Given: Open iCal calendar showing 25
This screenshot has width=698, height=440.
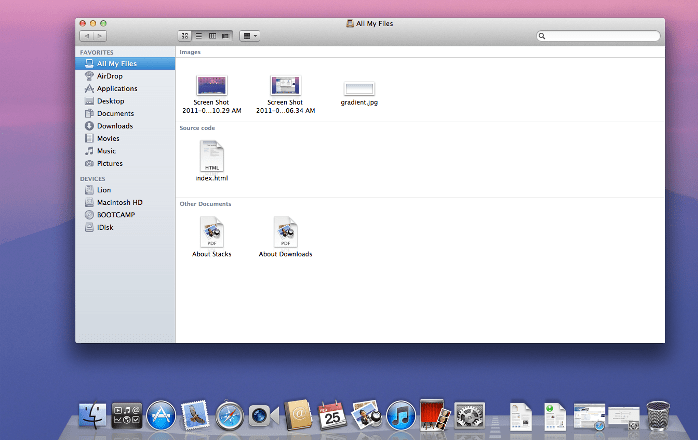Looking at the screenshot, I should [332, 416].
